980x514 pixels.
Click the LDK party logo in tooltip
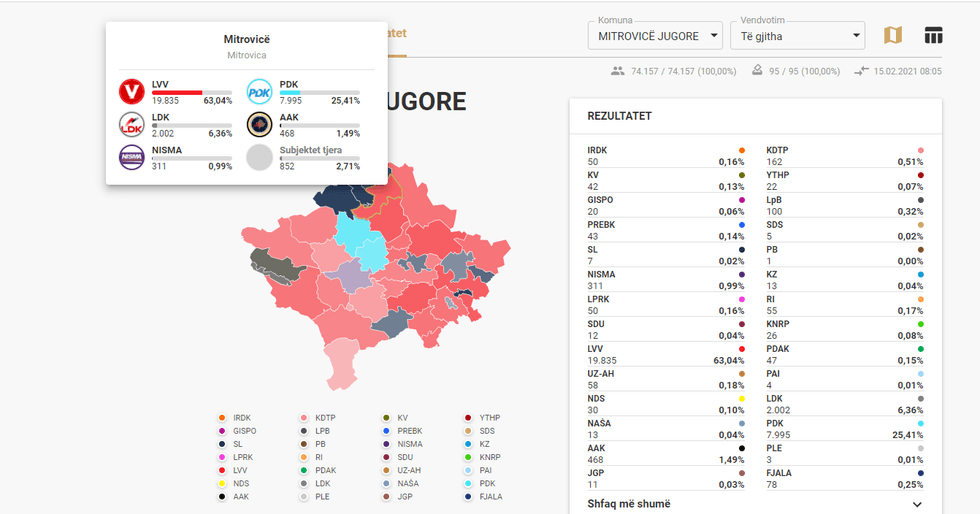coord(132,125)
